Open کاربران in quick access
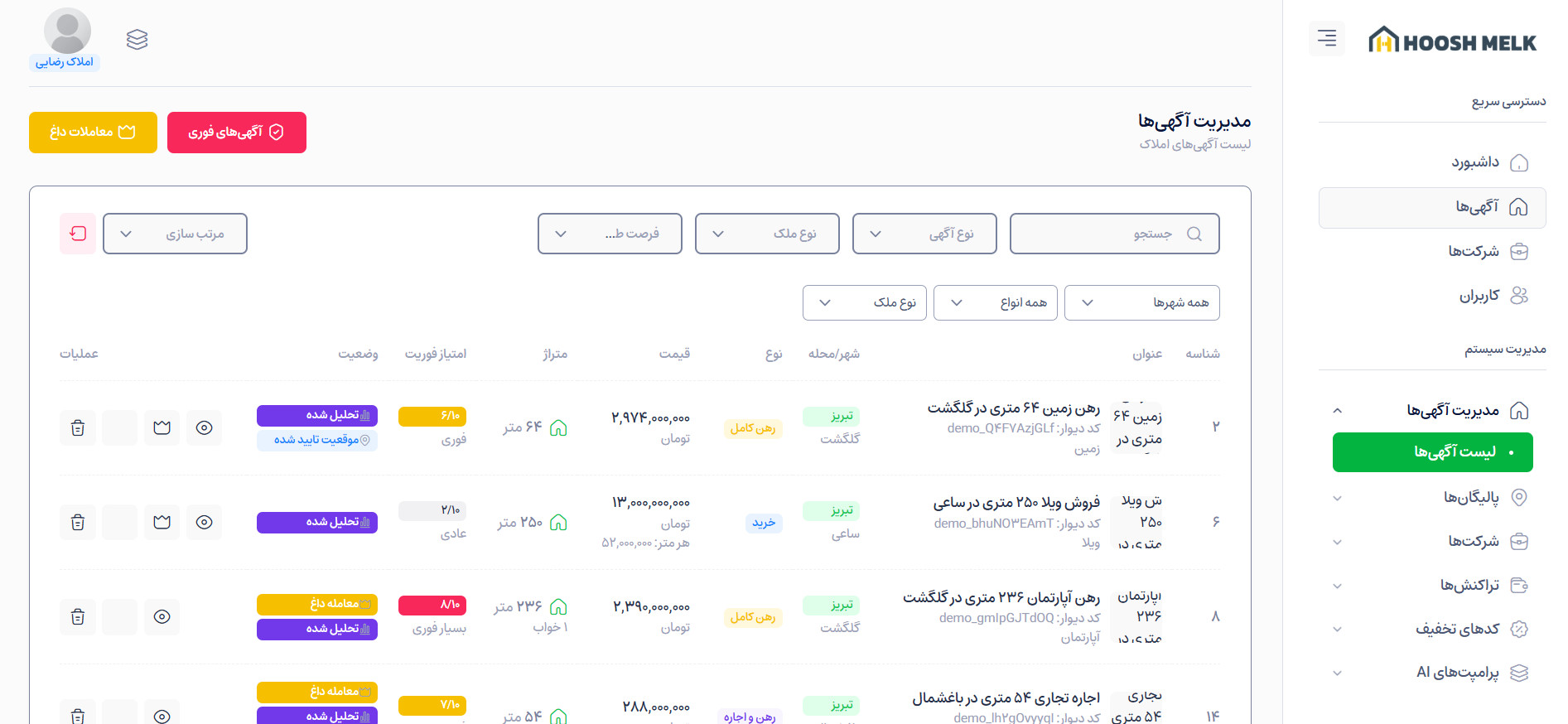Viewport: 1568px width, 724px height. tap(1432, 295)
